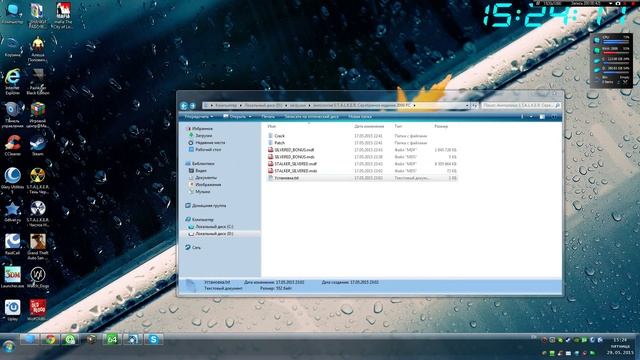The width and height of the screenshot is (640, 360).
Task: Click the Windows Start orb
Action: [8, 346]
